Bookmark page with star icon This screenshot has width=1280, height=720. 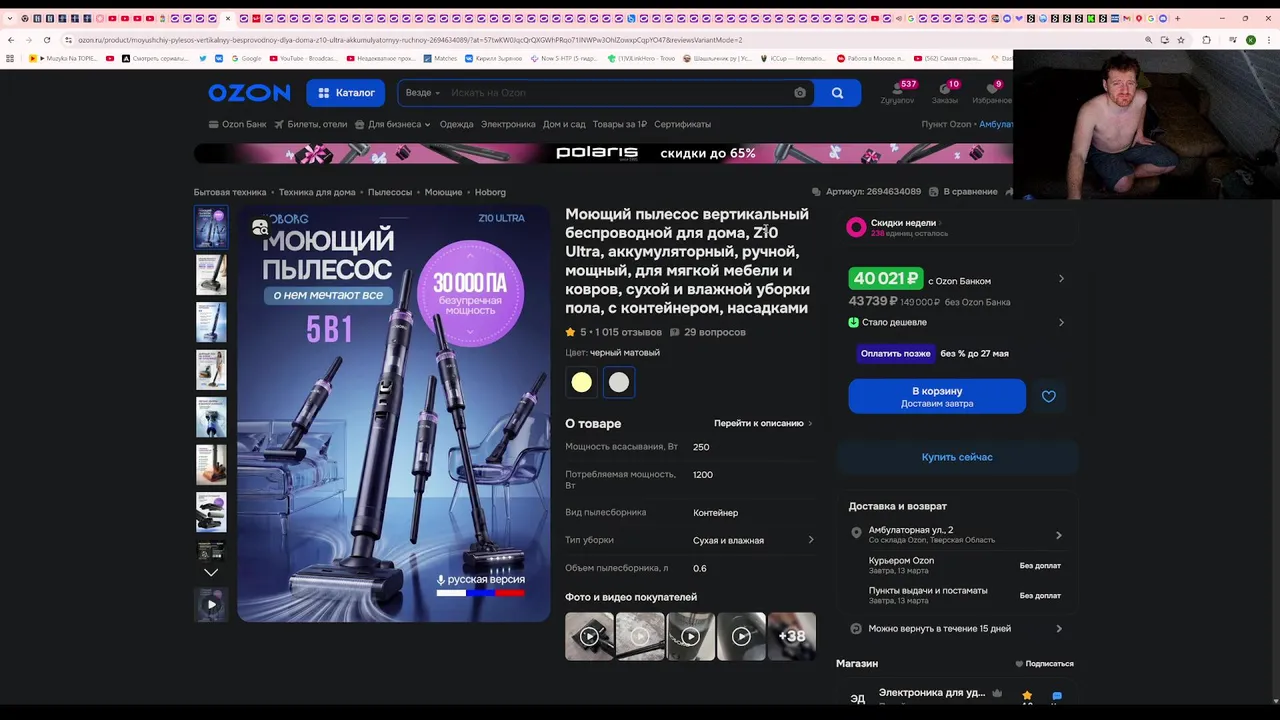coord(1181,40)
